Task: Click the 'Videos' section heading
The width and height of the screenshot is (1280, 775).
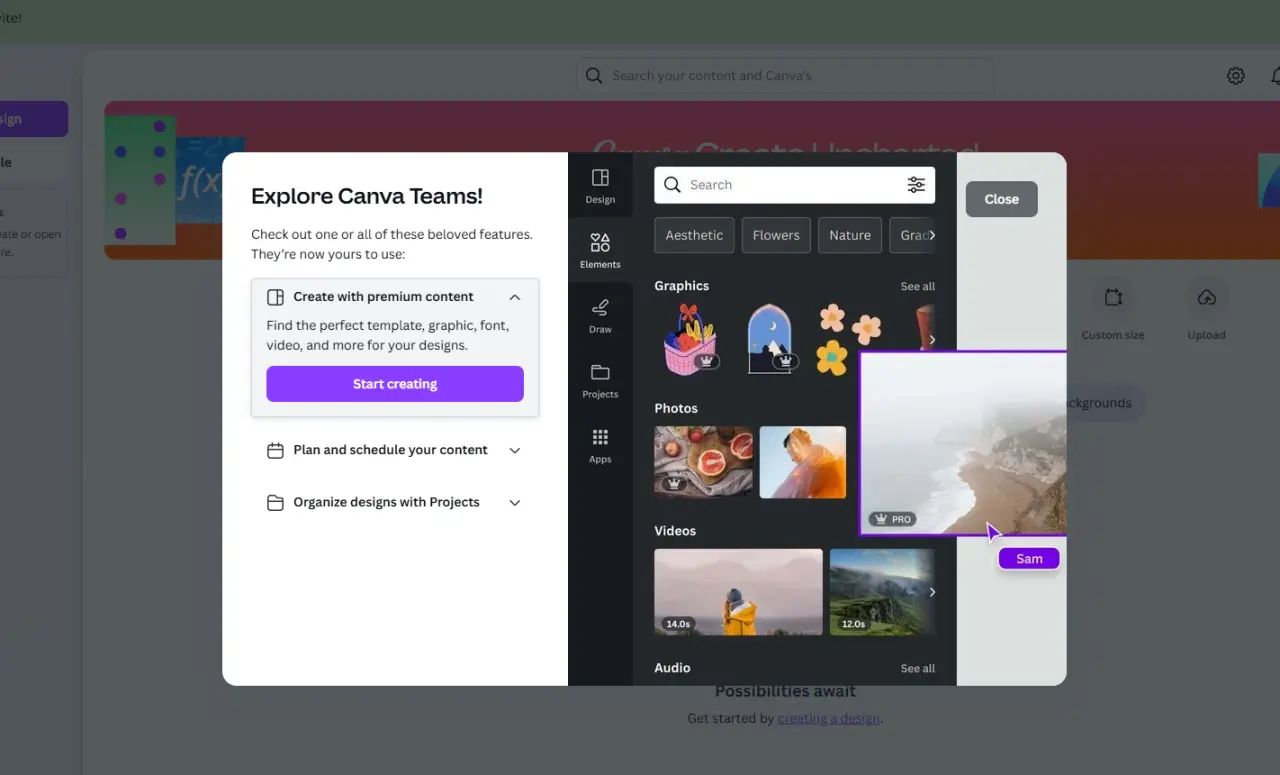Action: [x=675, y=531]
